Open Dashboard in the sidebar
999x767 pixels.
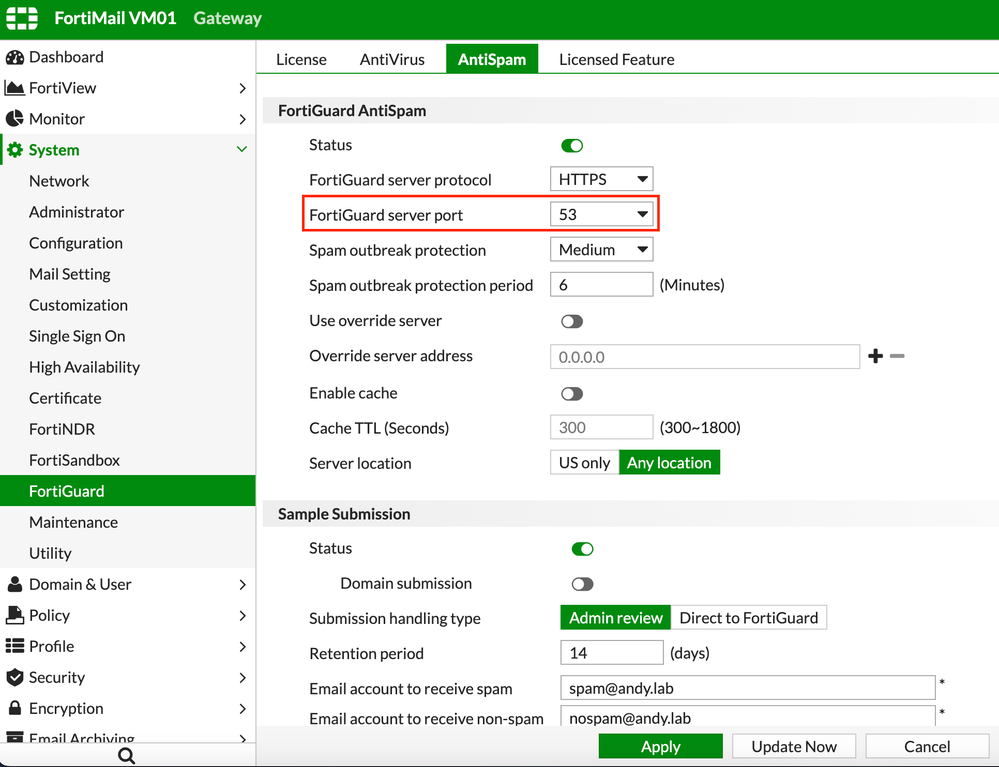pos(66,57)
